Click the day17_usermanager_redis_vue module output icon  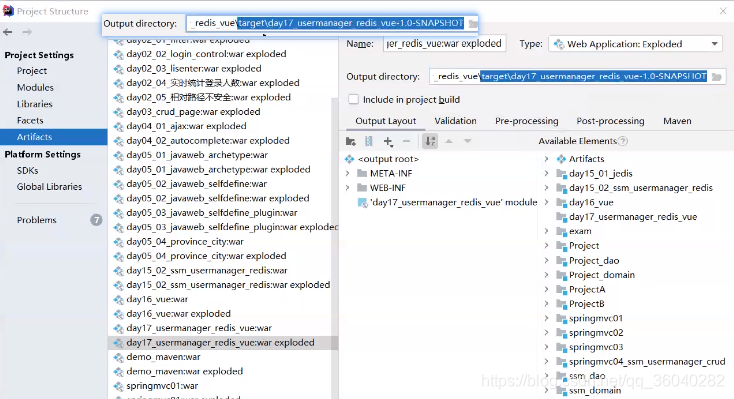click(362, 202)
